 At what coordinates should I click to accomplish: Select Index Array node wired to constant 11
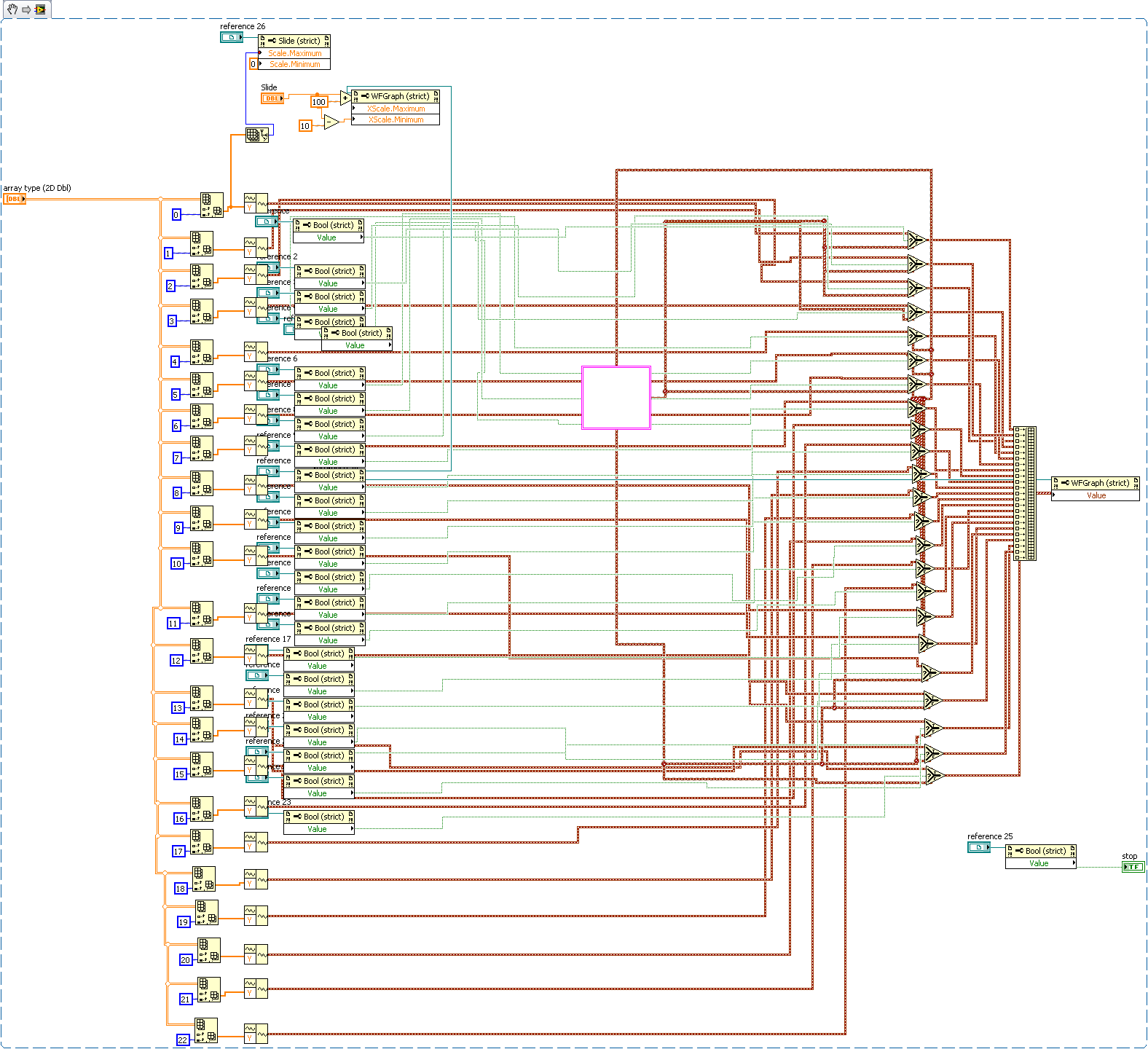click(202, 614)
